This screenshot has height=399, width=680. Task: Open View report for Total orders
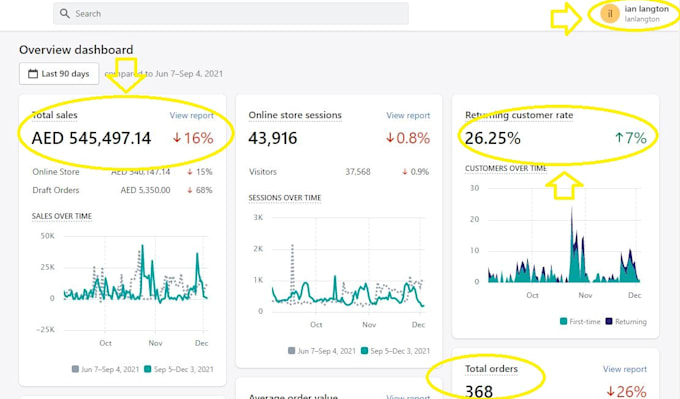click(x=624, y=369)
